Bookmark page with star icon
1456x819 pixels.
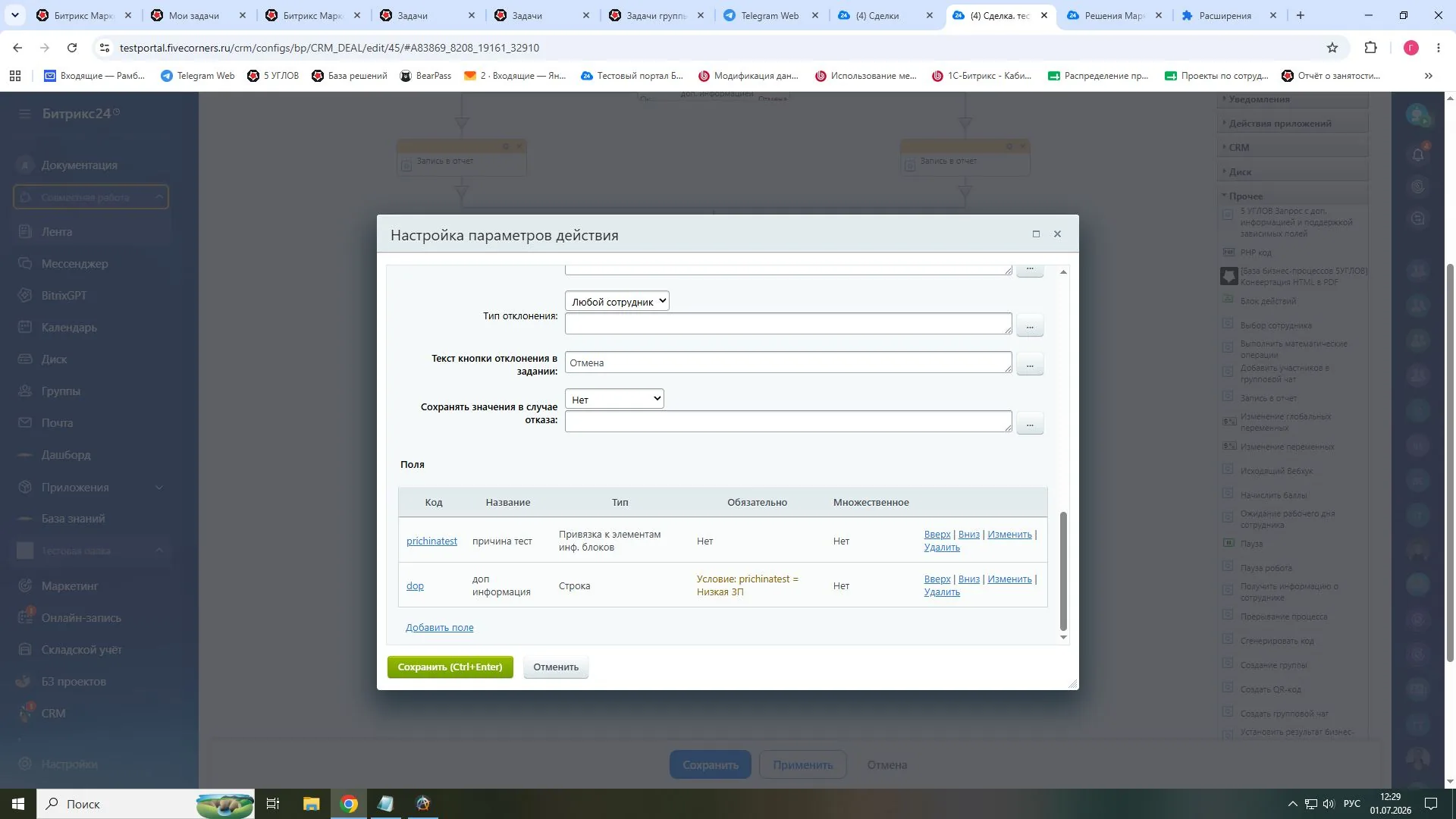1332,48
